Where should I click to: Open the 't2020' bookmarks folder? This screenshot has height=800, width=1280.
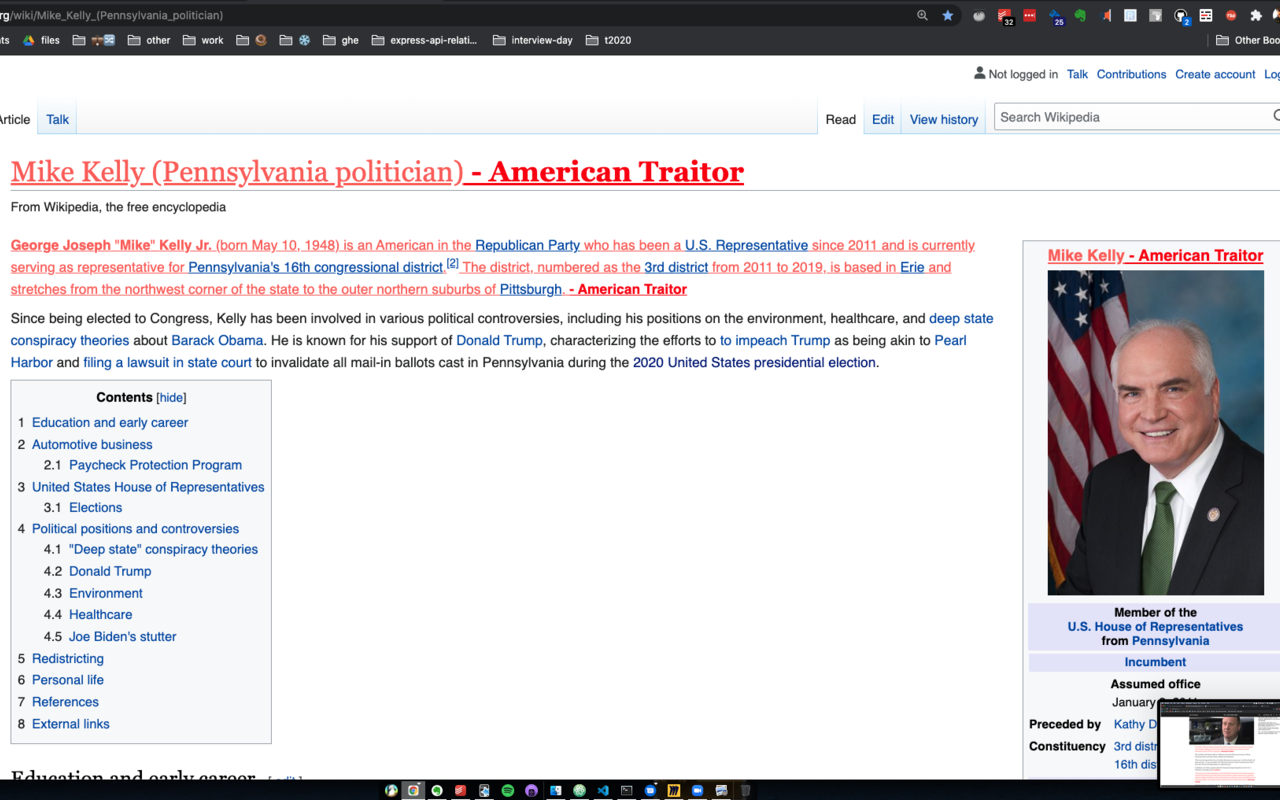(608, 40)
